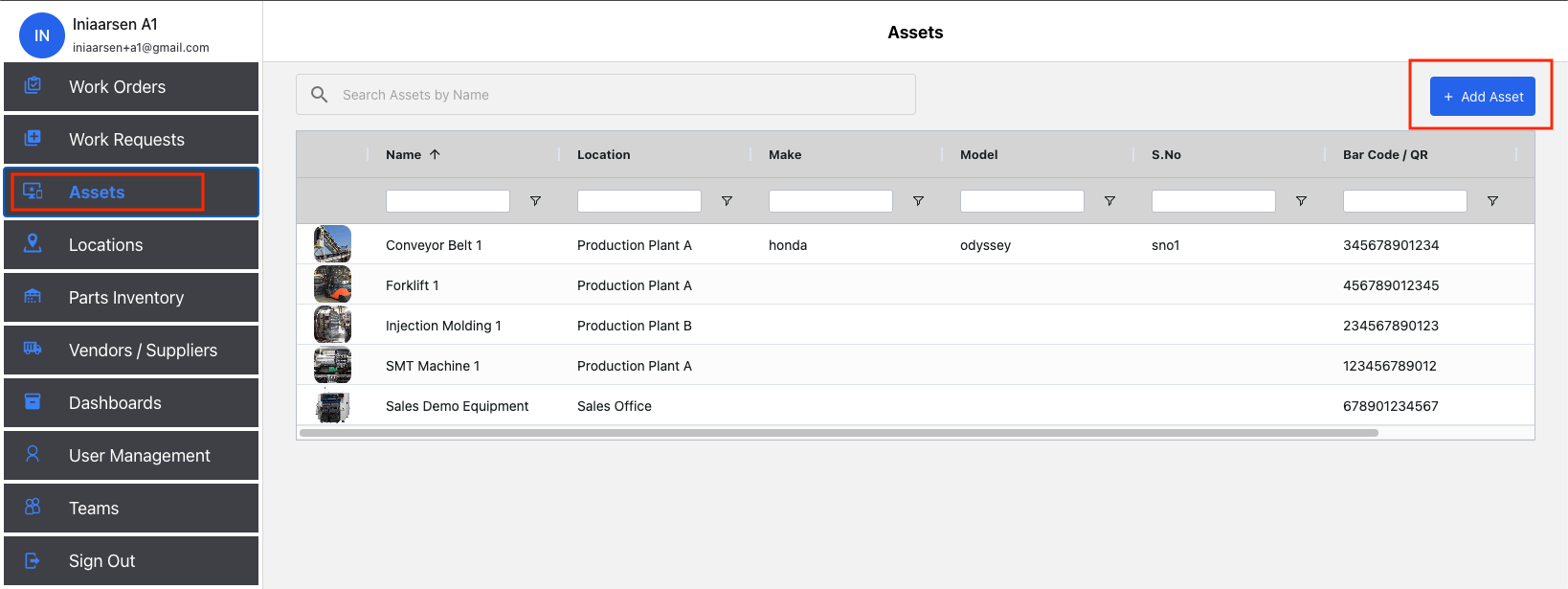Screen dimensions: 1568x589
Task: Focus the Model filter text box
Action: [x=1022, y=201]
